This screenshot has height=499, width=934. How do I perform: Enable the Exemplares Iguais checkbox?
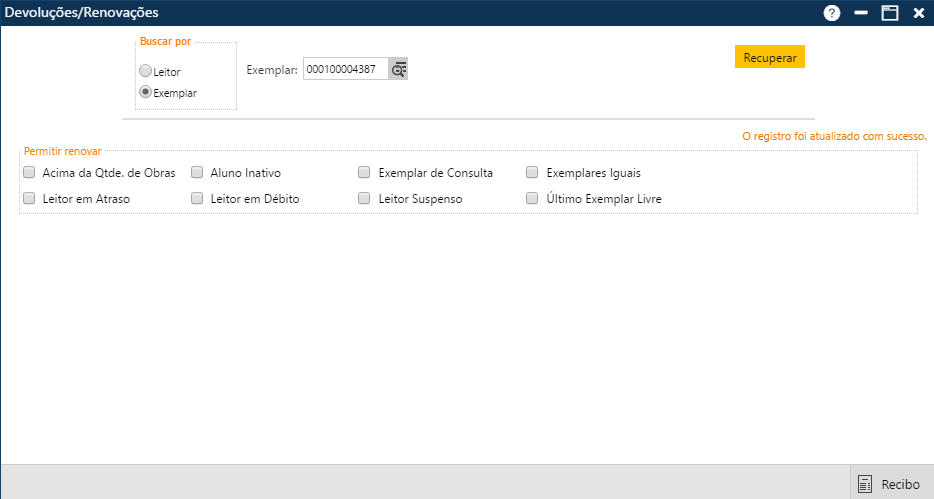pyautogui.click(x=533, y=172)
